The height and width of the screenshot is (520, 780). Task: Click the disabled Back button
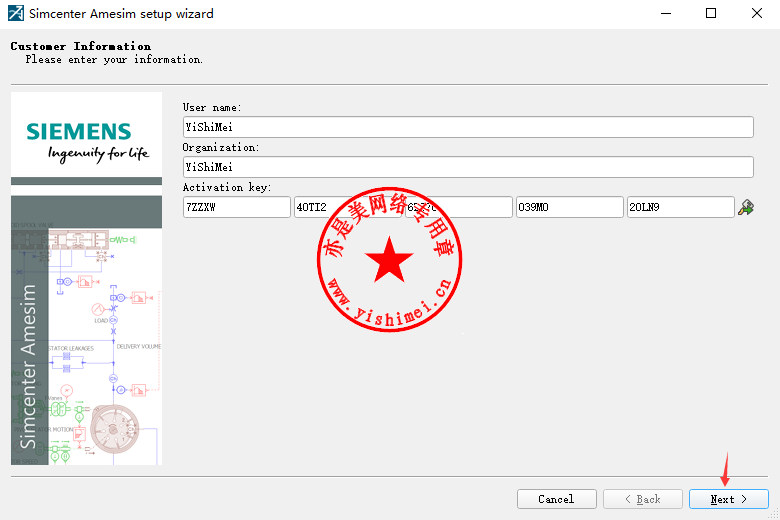(x=643, y=499)
